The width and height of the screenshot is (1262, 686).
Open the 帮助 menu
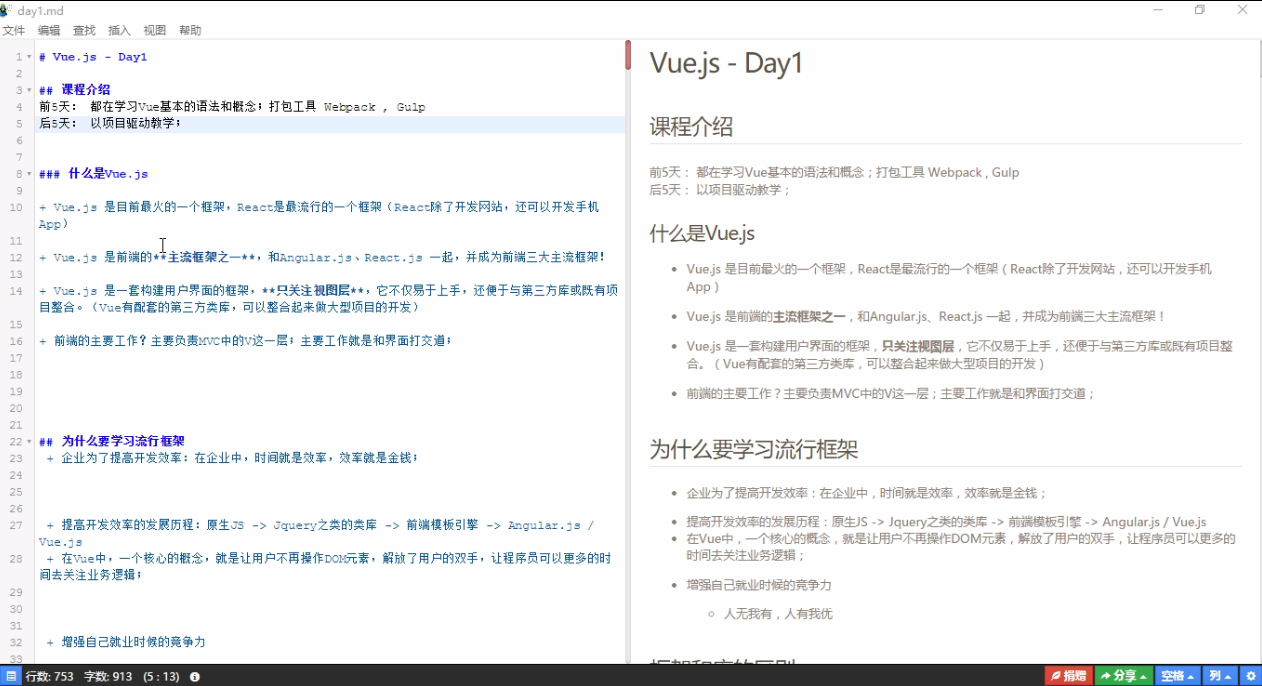[190, 30]
